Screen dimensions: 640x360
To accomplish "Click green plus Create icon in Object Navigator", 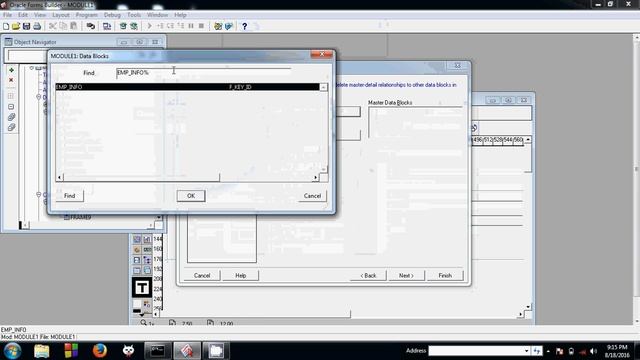I will pos(11,70).
